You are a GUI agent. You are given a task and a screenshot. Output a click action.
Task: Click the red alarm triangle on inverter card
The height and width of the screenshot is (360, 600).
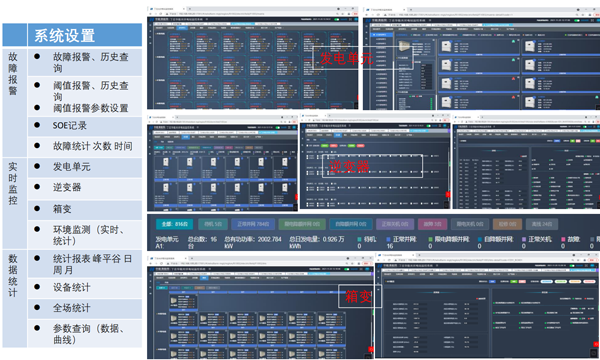513,78
